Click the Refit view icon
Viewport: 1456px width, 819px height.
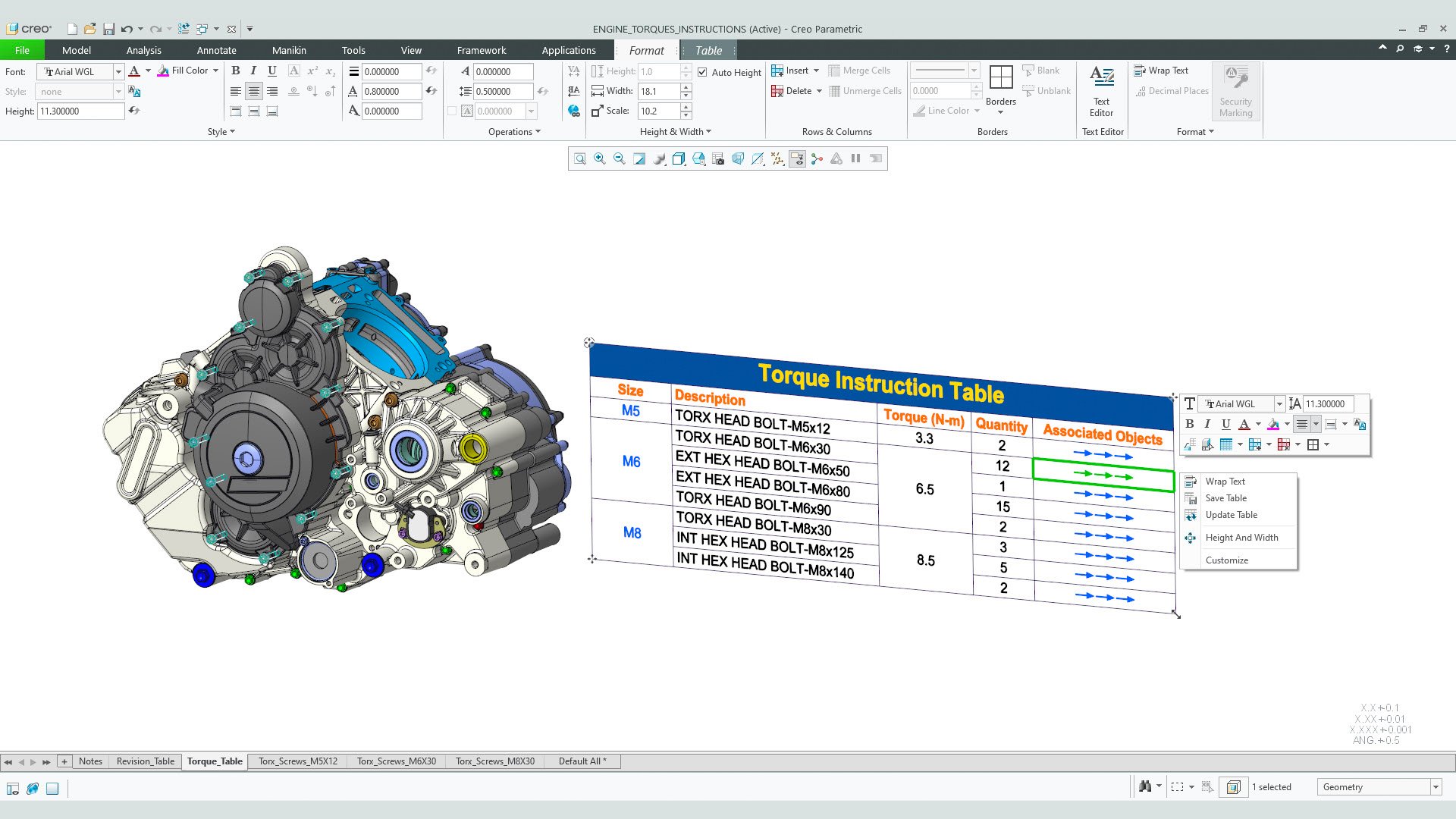[580, 158]
